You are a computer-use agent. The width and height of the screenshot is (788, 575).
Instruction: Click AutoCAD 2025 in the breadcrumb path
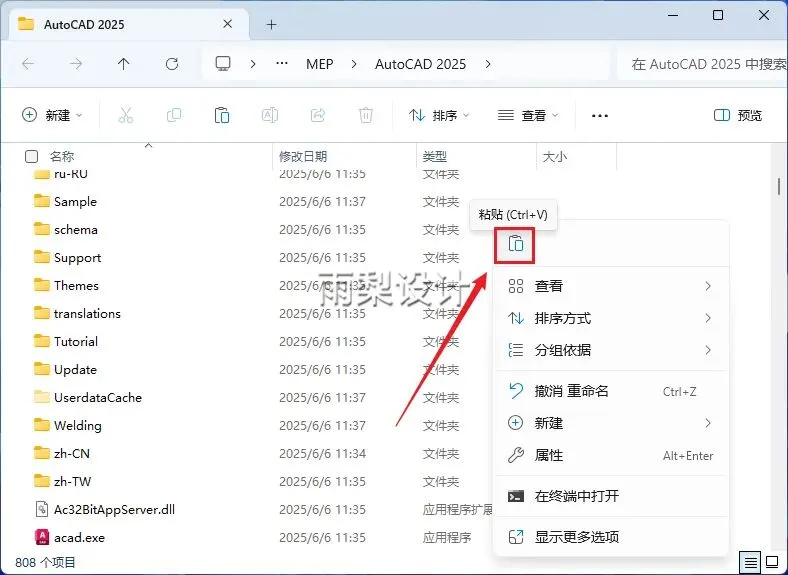point(421,64)
